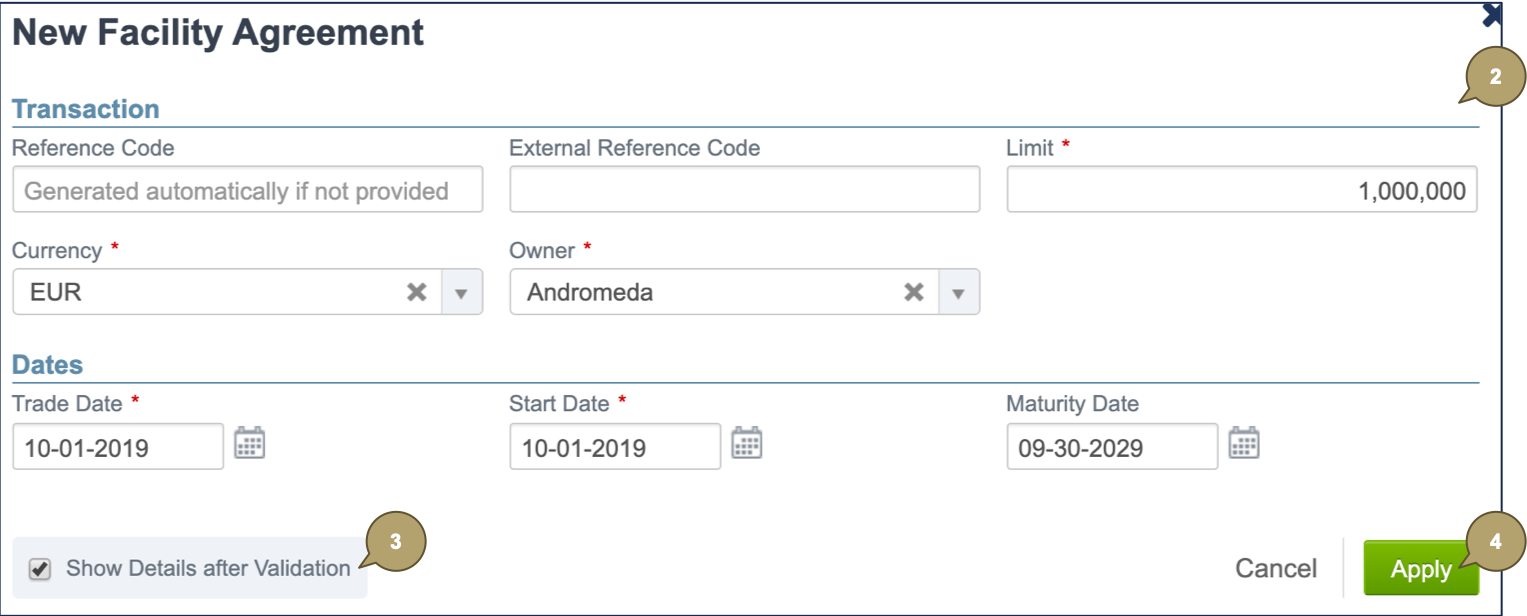Image resolution: width=1527 pixels, height=616 pixels.
Task: Expand currency options for EUR field
Action: coord(461,292)
